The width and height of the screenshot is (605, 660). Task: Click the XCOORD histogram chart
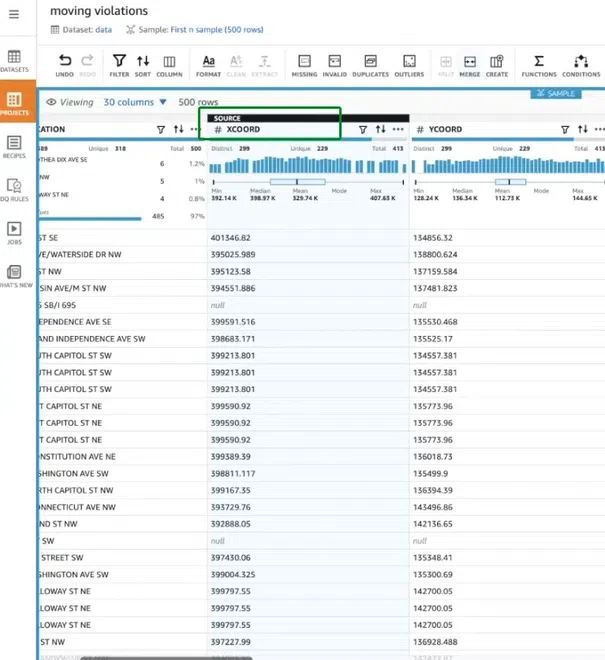pyautogui.click(x=308, y=165)
